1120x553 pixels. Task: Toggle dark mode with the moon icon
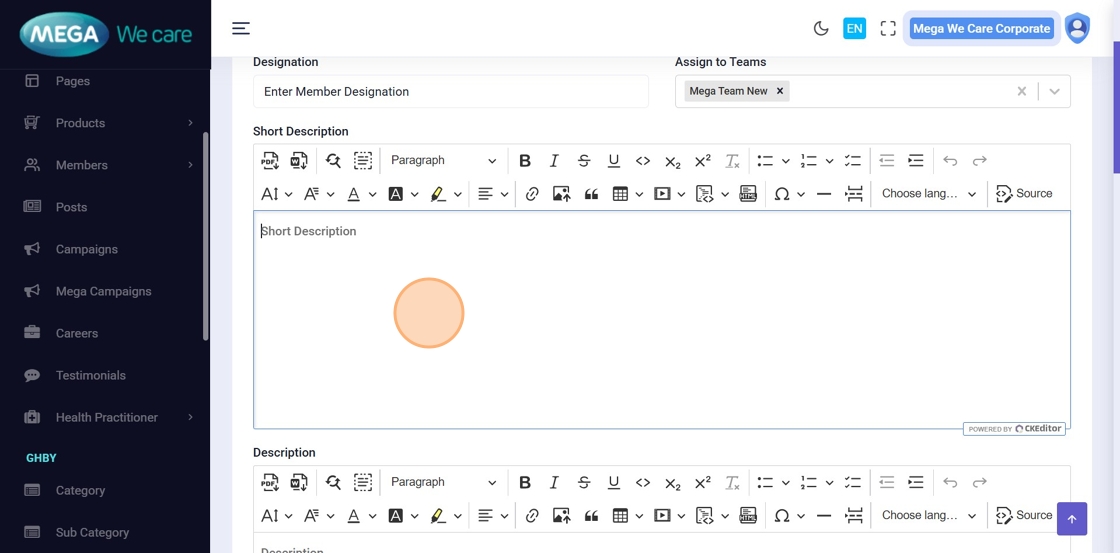(x=821, y=28)
